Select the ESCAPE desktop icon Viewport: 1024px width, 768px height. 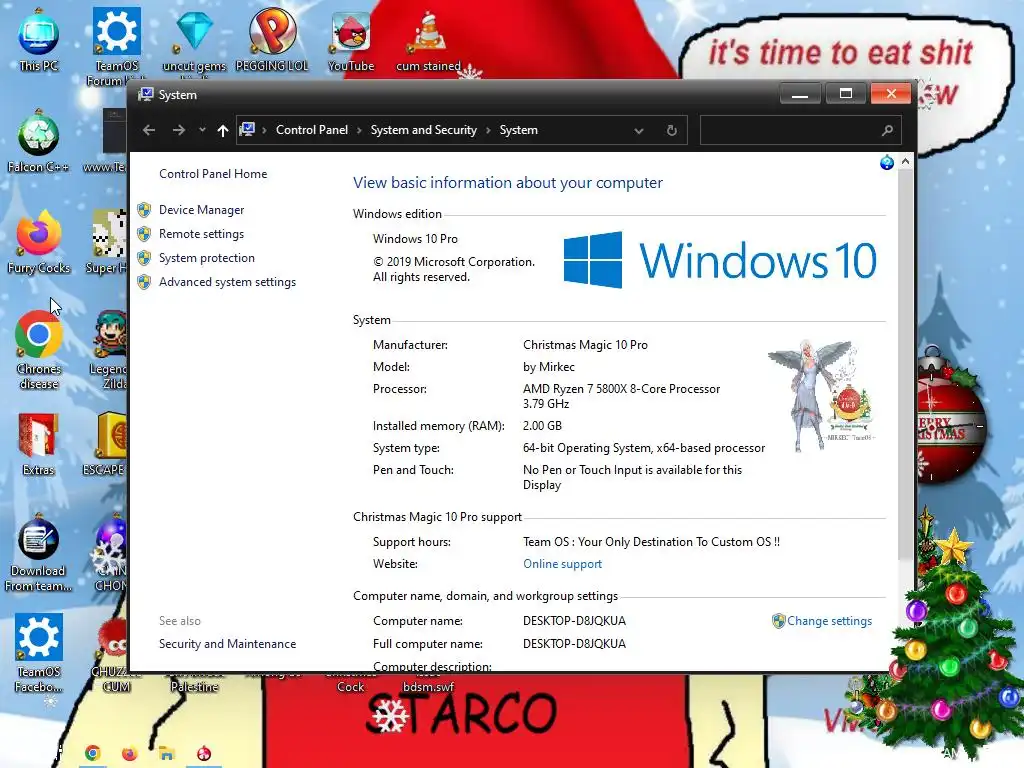tap(104, 445)
